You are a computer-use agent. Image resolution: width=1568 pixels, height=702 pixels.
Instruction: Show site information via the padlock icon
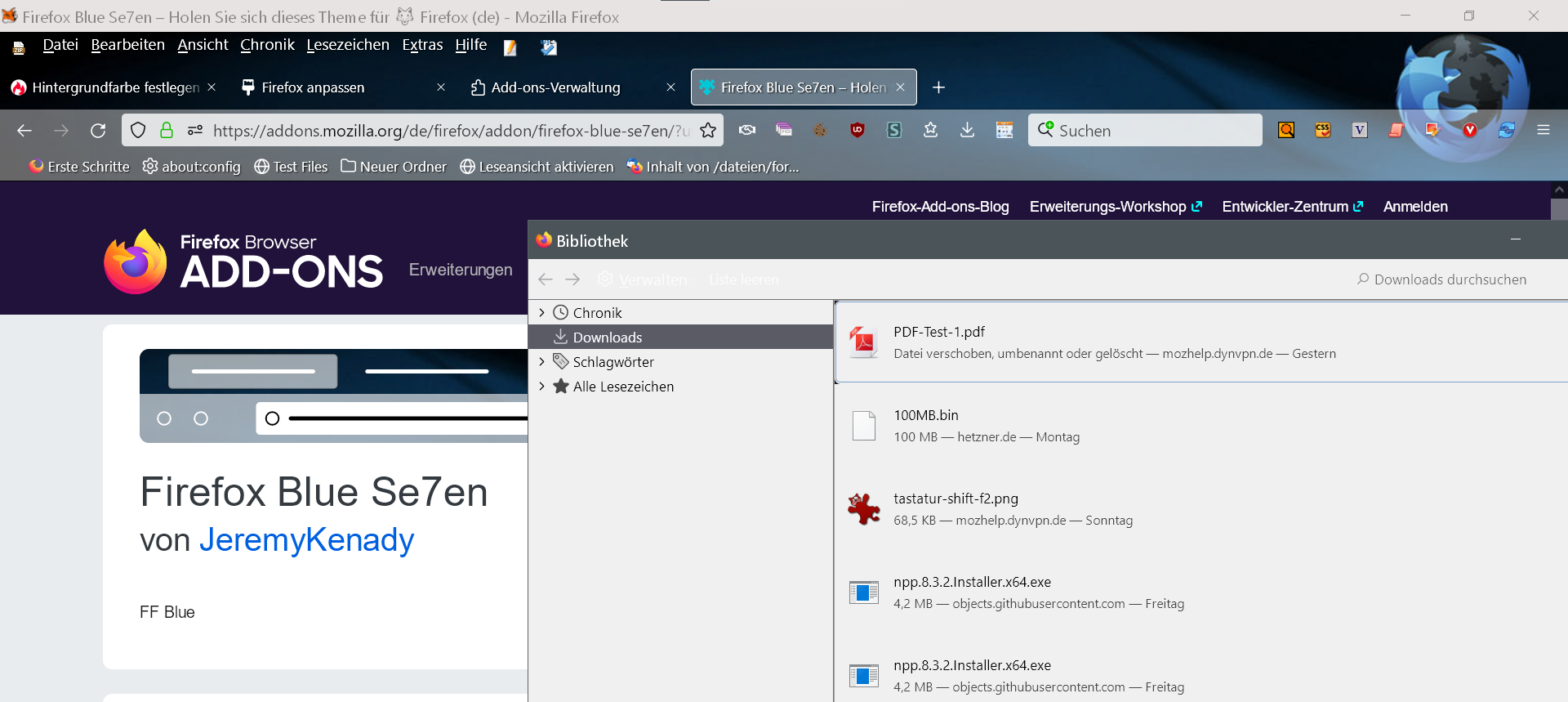167,131
